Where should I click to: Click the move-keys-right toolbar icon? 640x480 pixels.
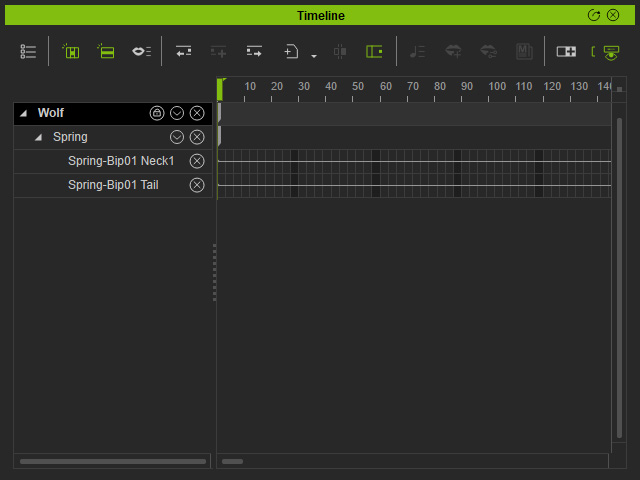[254, 51]
